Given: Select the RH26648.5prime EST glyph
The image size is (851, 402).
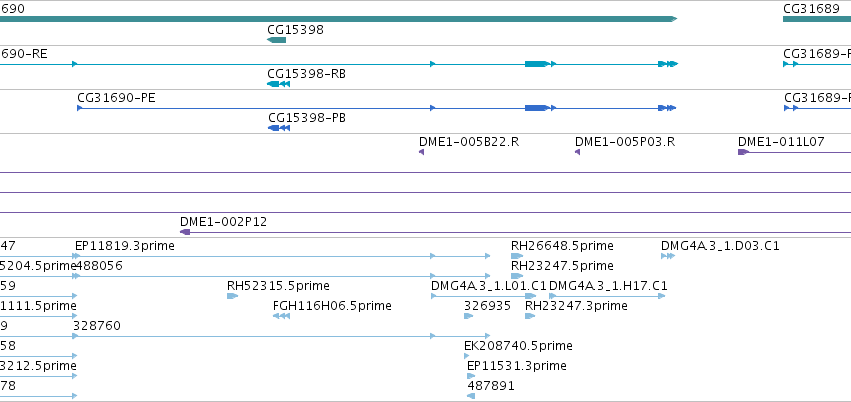Looking at the screenshot, I should tap(517, 256).
